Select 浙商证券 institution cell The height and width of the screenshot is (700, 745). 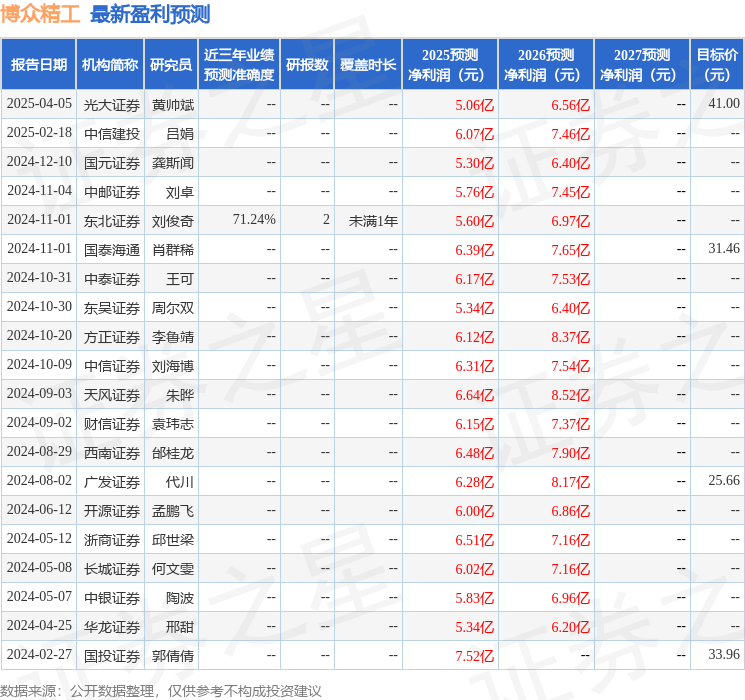[x=112, y=540]
